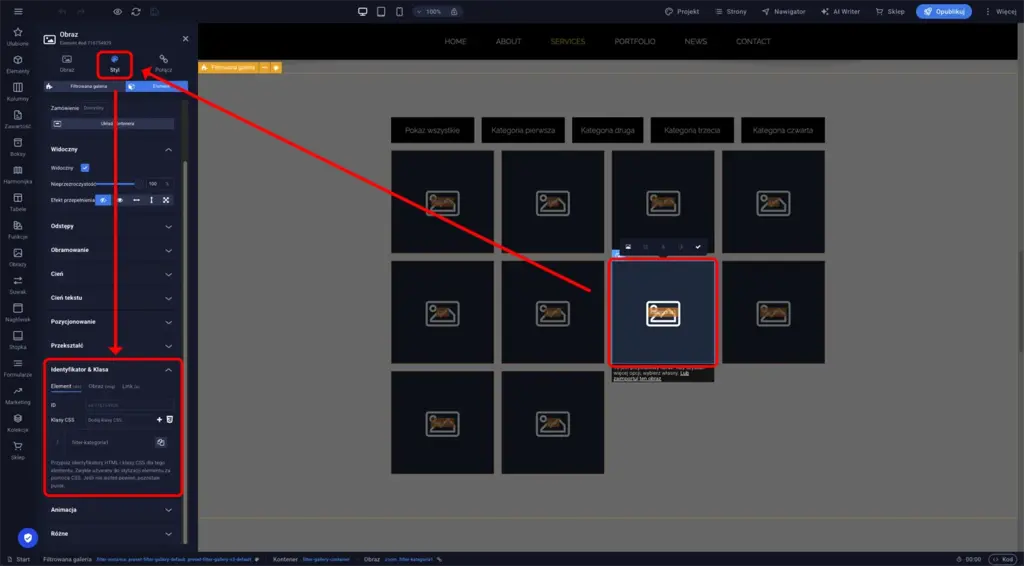Open Kolekcje in left sidebar

pyautogui.click(x=18, y=423)
